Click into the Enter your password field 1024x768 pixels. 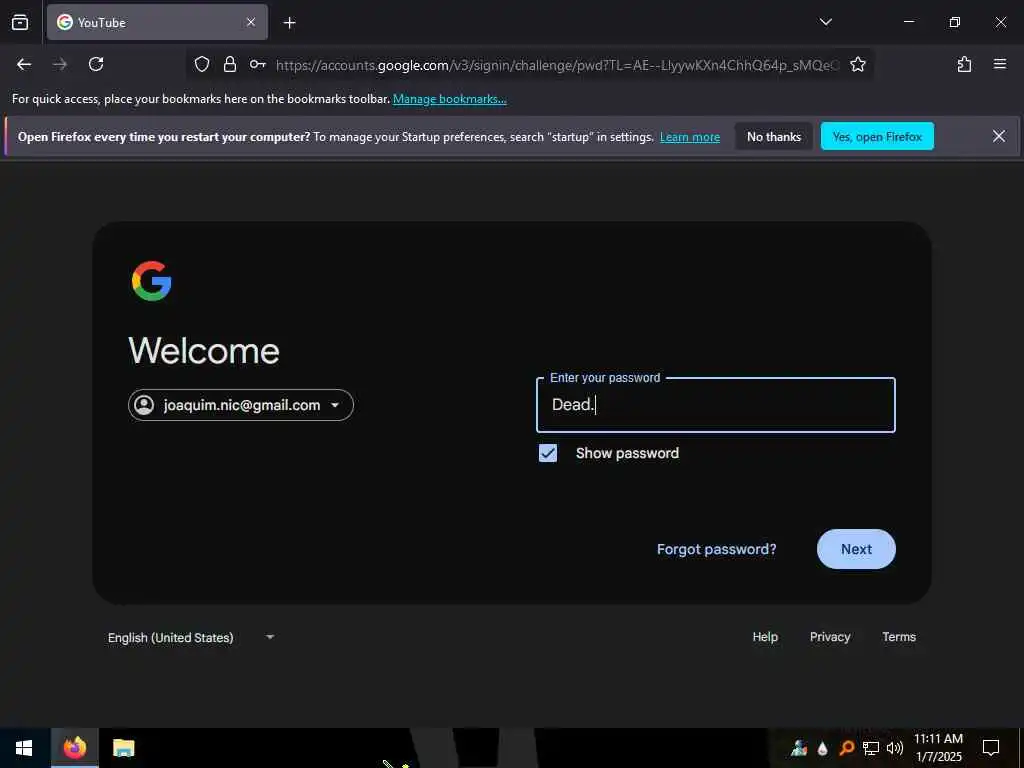tap(716, 405)
